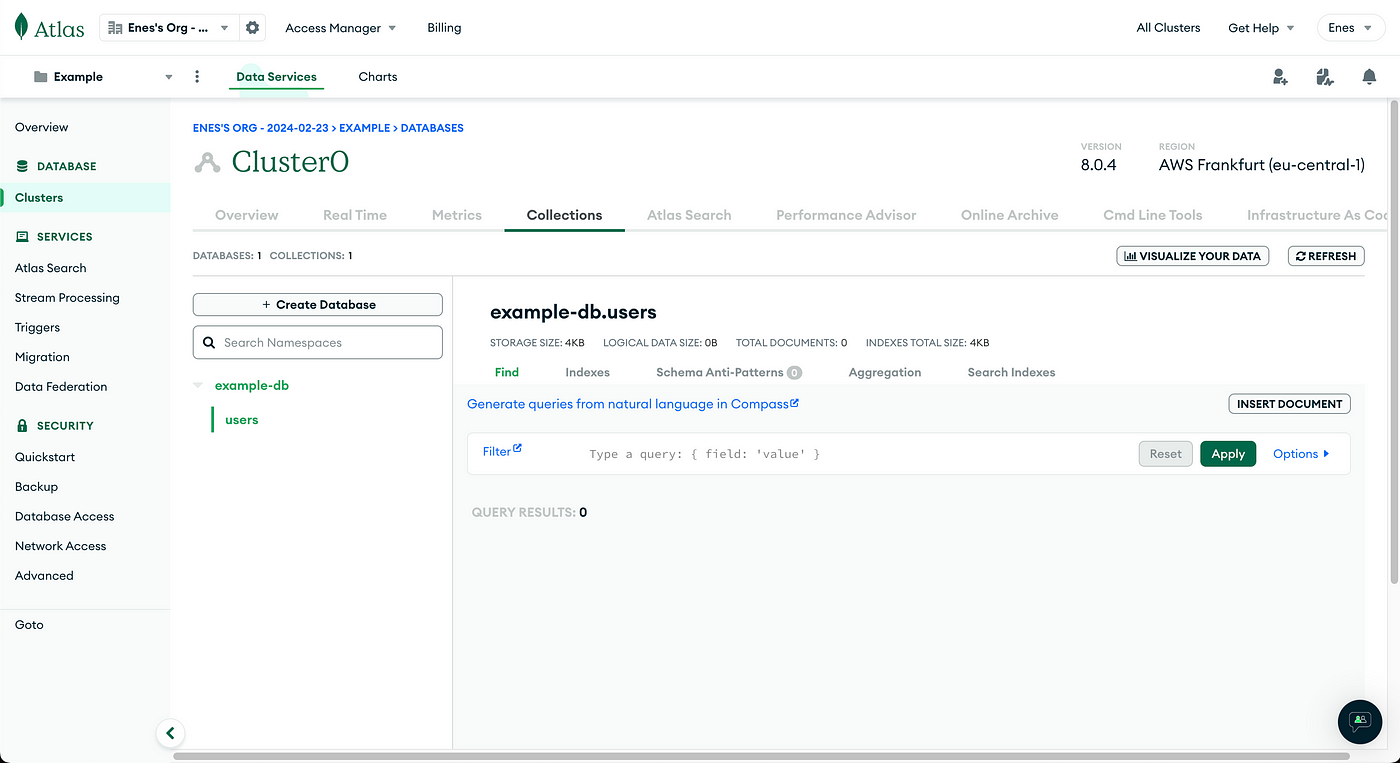Open the project activity feed icon
Viewport: 1400px width, 763px height.
tap(1325, 77)
